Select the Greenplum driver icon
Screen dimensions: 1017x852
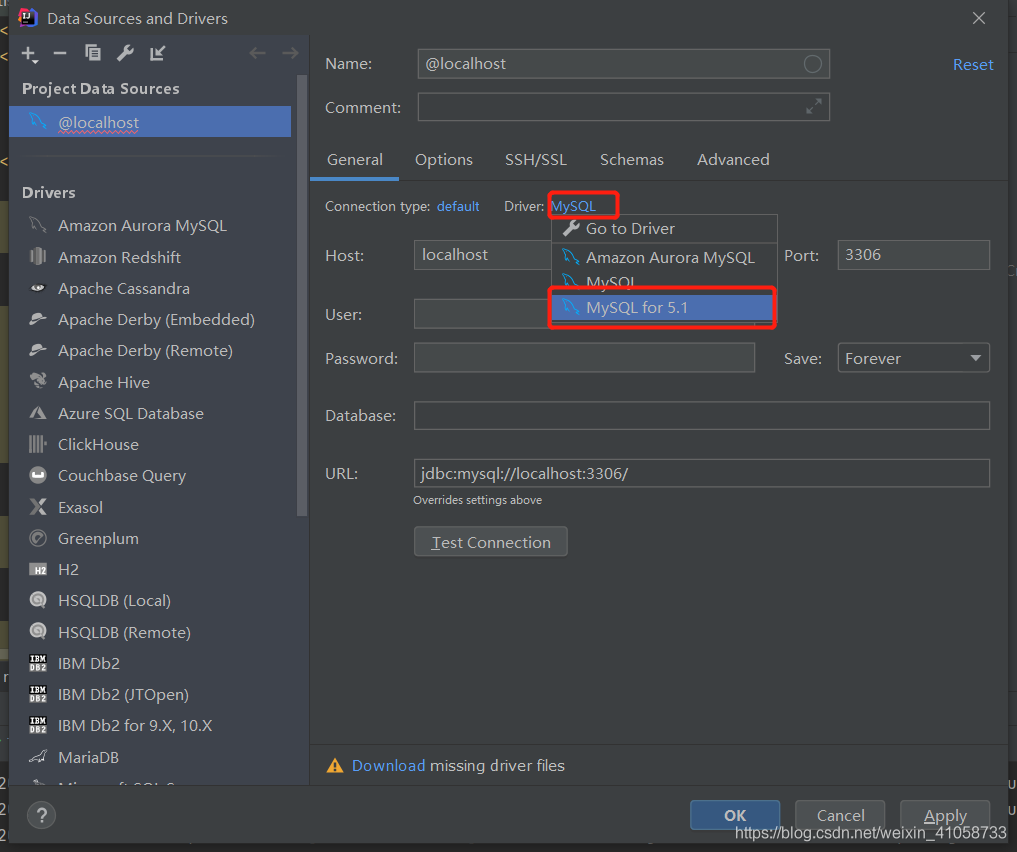(38, 538)
